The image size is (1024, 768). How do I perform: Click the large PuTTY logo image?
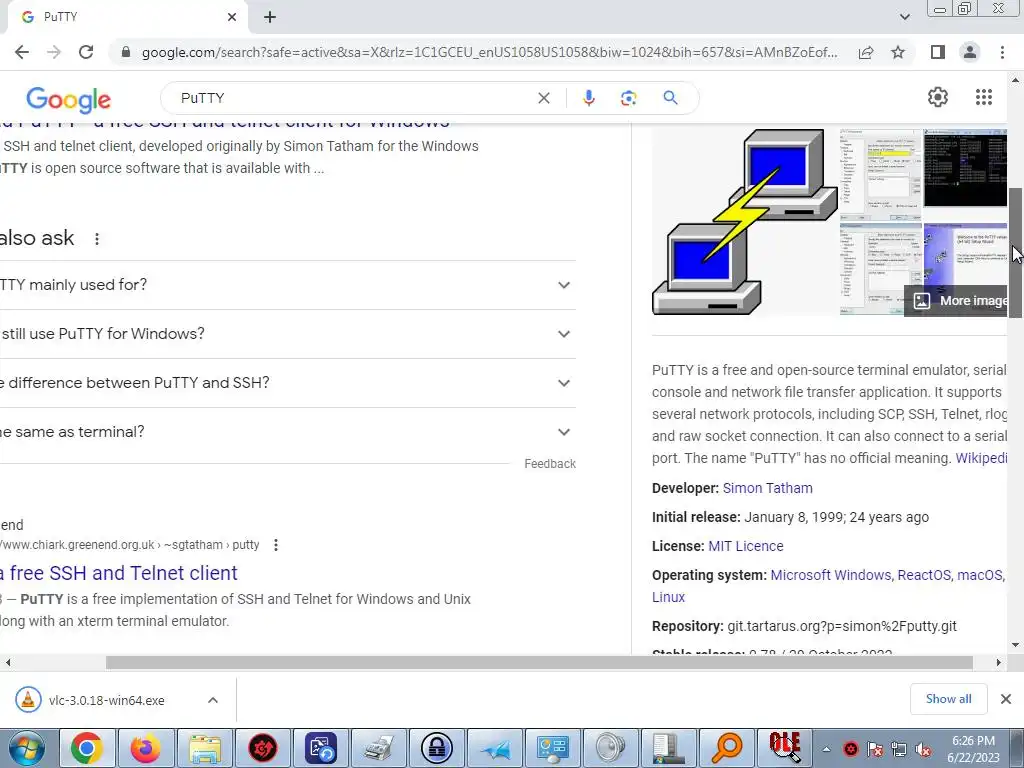(x=744, y=222)
